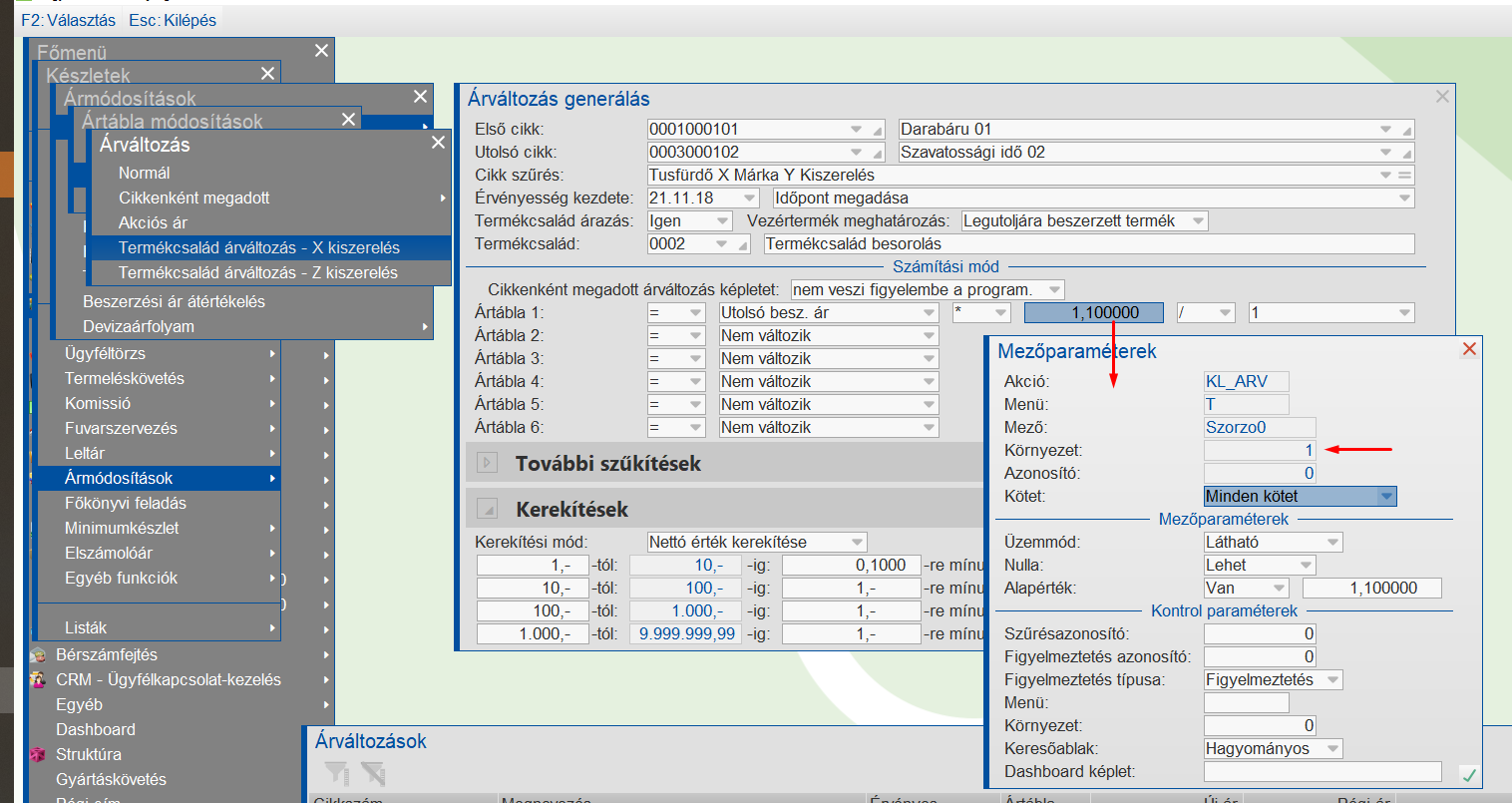Click the clear filter crossed funnel icon
The height and width of the screenshot is (803, 1512).
point(373,772)
